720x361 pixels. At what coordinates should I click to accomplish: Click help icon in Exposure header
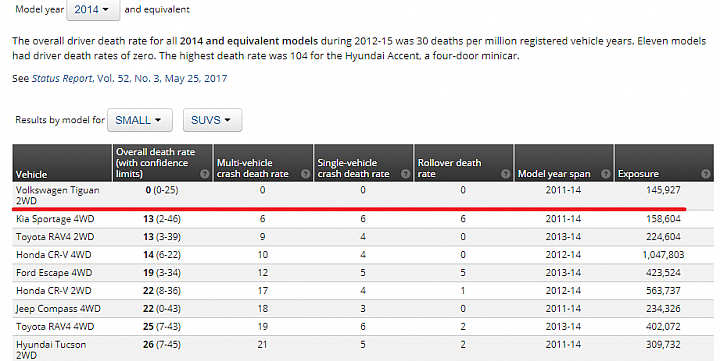point(706,174)
